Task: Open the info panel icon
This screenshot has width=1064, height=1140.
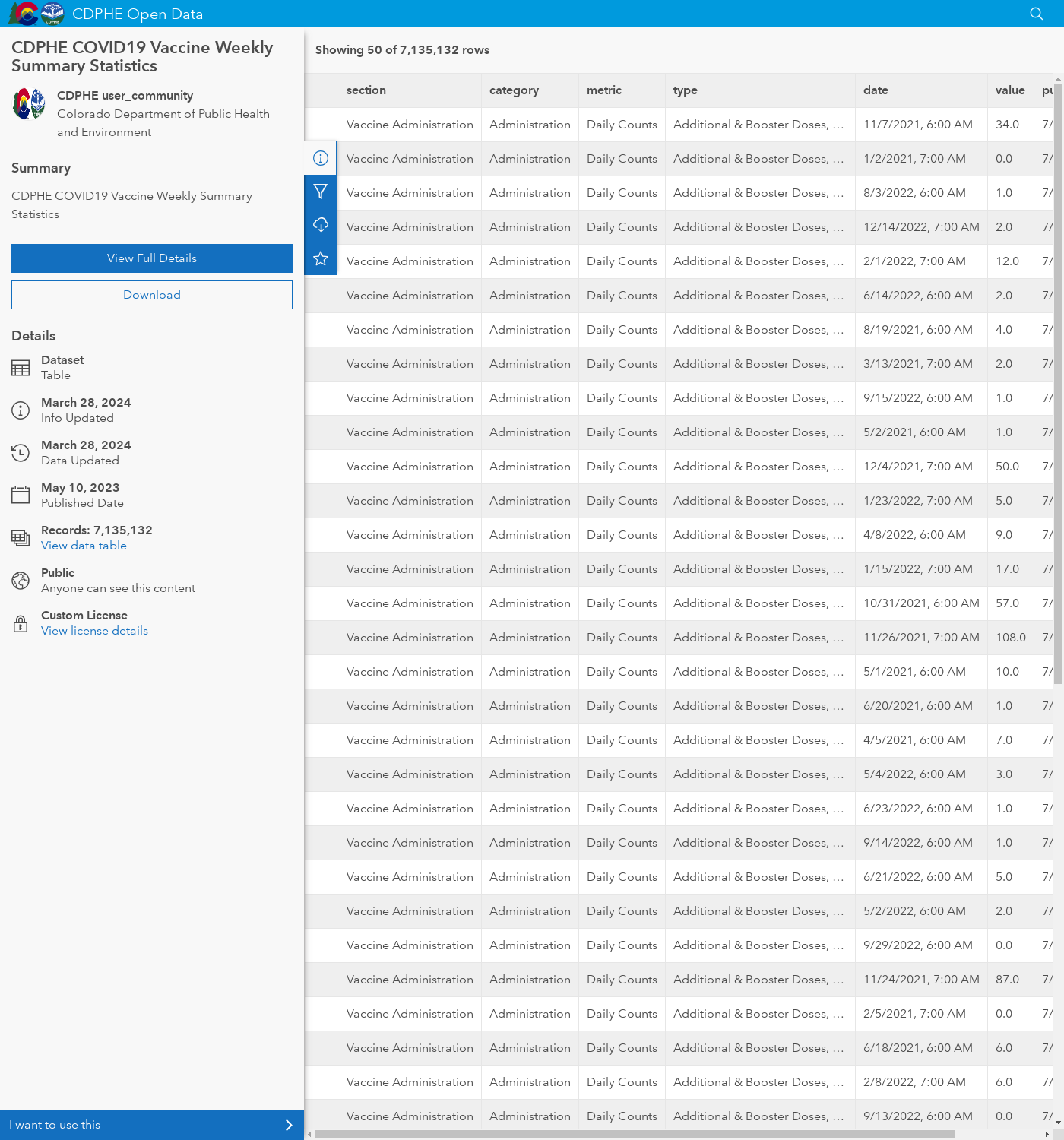Action: pyautogui.click(x=321, y=158)
